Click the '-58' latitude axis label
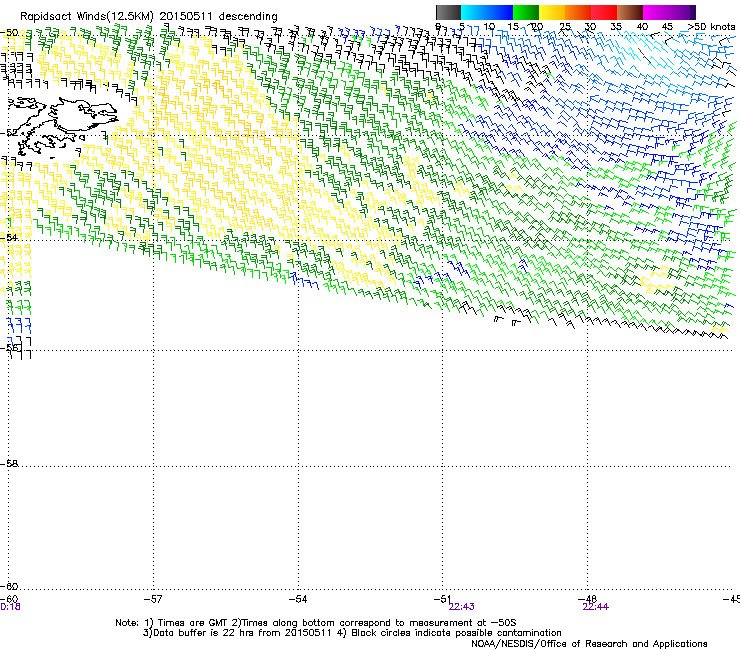The image size is (740, 650). click(9, 464)
